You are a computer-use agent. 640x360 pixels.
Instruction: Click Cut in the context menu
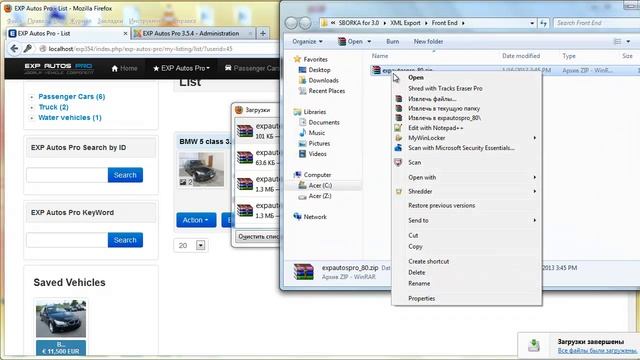pyautogui.click(x=413, y=236)
